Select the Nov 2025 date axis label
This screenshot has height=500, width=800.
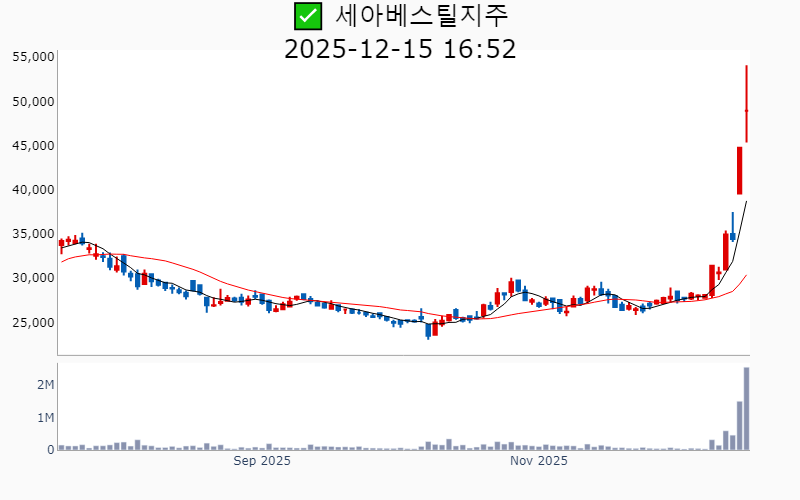(538, 461)
